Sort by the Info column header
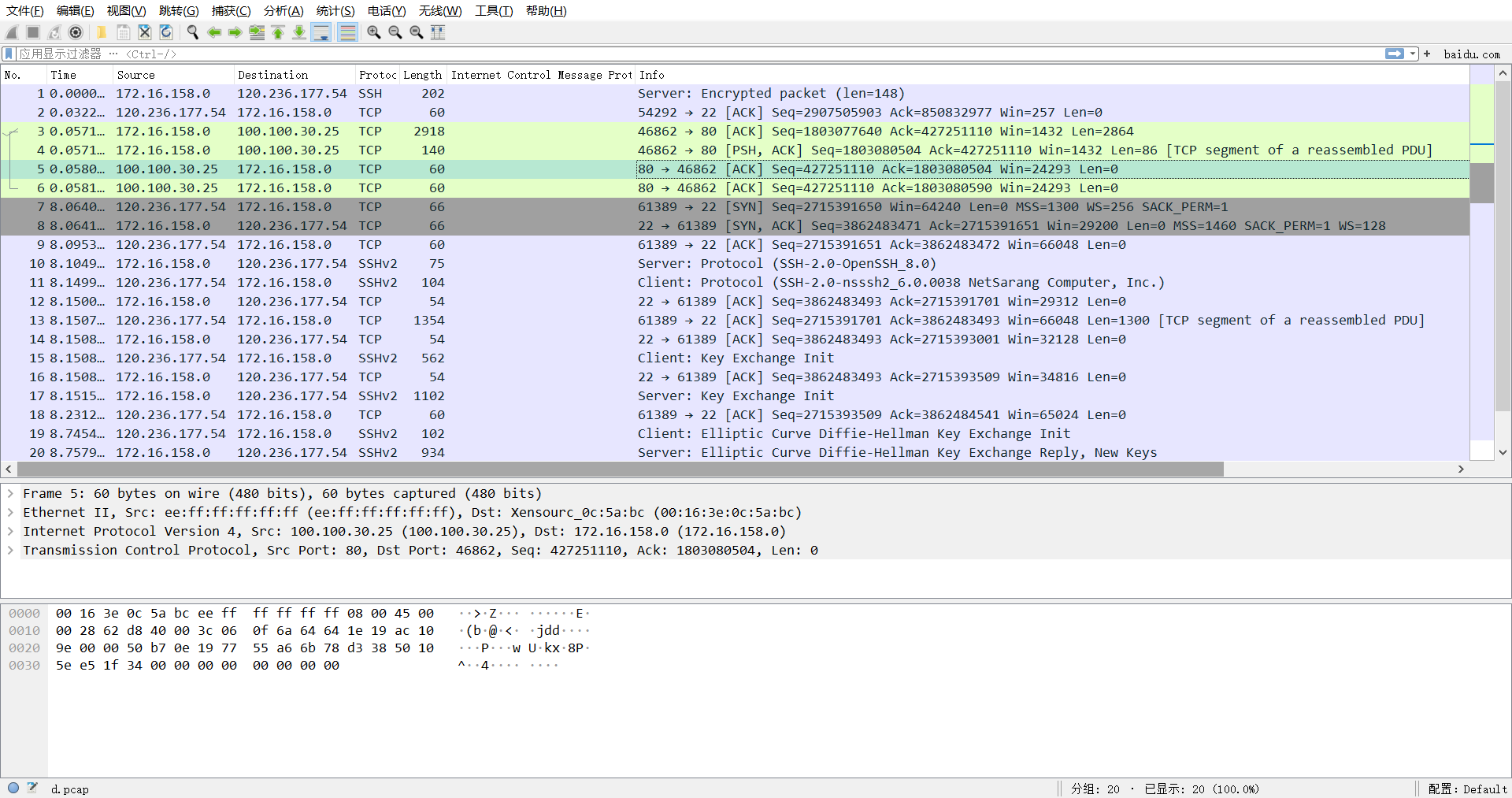The image size is (1512, 798). pyautogui.click(x=1052, y=75)
